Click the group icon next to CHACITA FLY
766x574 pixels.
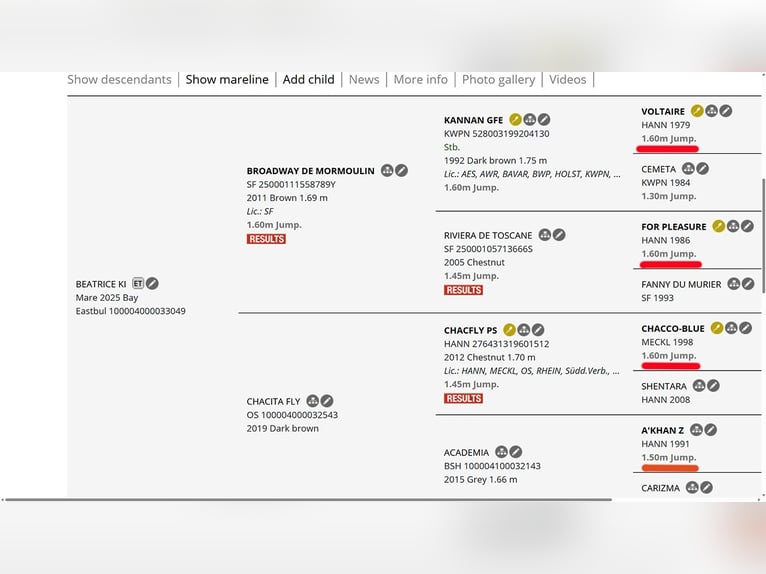(x=313, y=401)
